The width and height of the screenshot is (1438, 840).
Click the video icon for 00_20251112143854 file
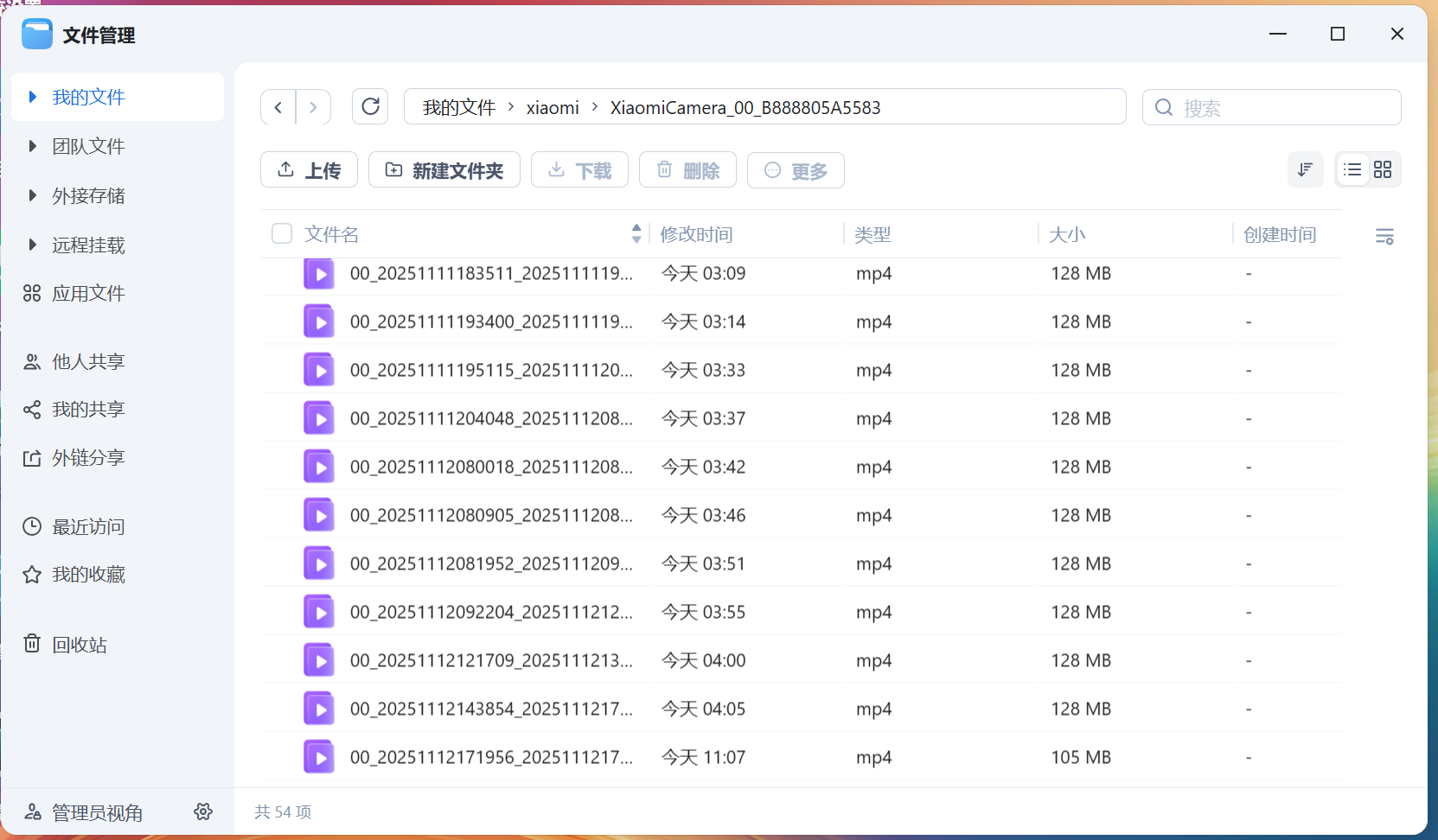click(319, 710)
